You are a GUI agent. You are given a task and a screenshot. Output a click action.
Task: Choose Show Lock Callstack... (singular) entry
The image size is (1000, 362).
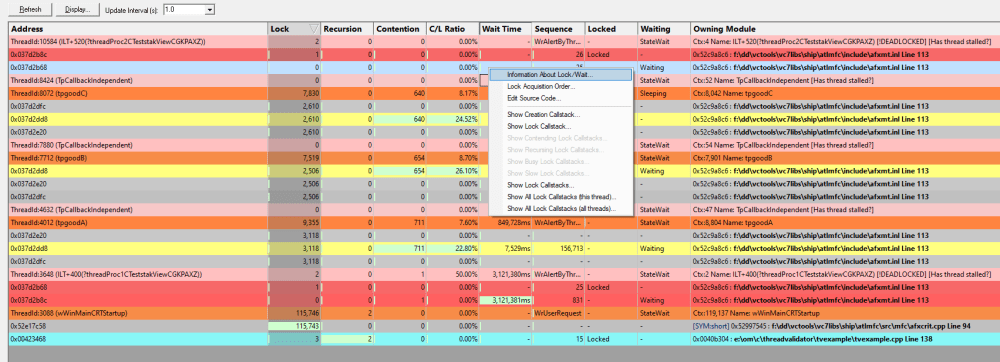561,126
